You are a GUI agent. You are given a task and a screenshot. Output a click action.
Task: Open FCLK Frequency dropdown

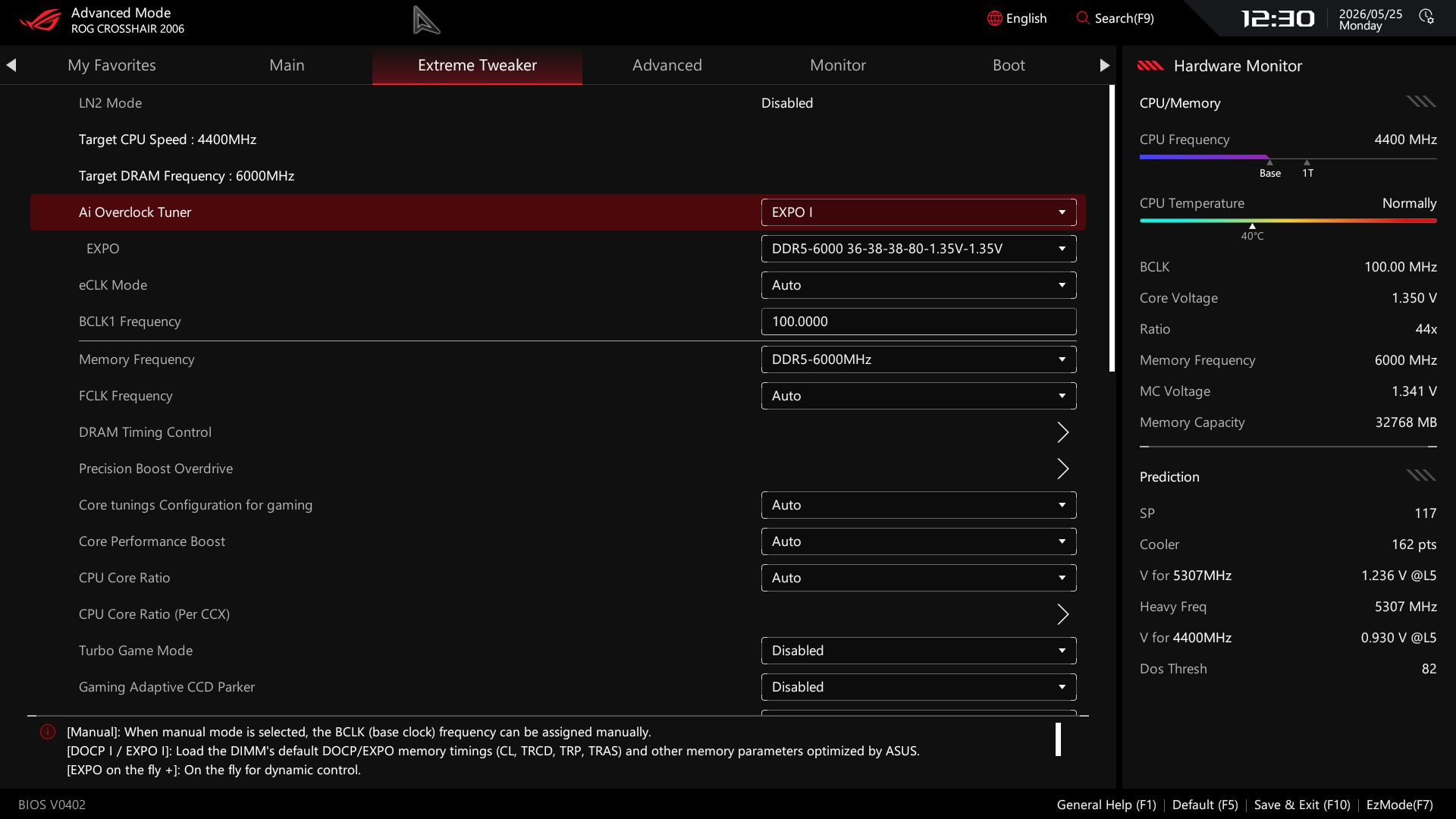pos(918,396)
